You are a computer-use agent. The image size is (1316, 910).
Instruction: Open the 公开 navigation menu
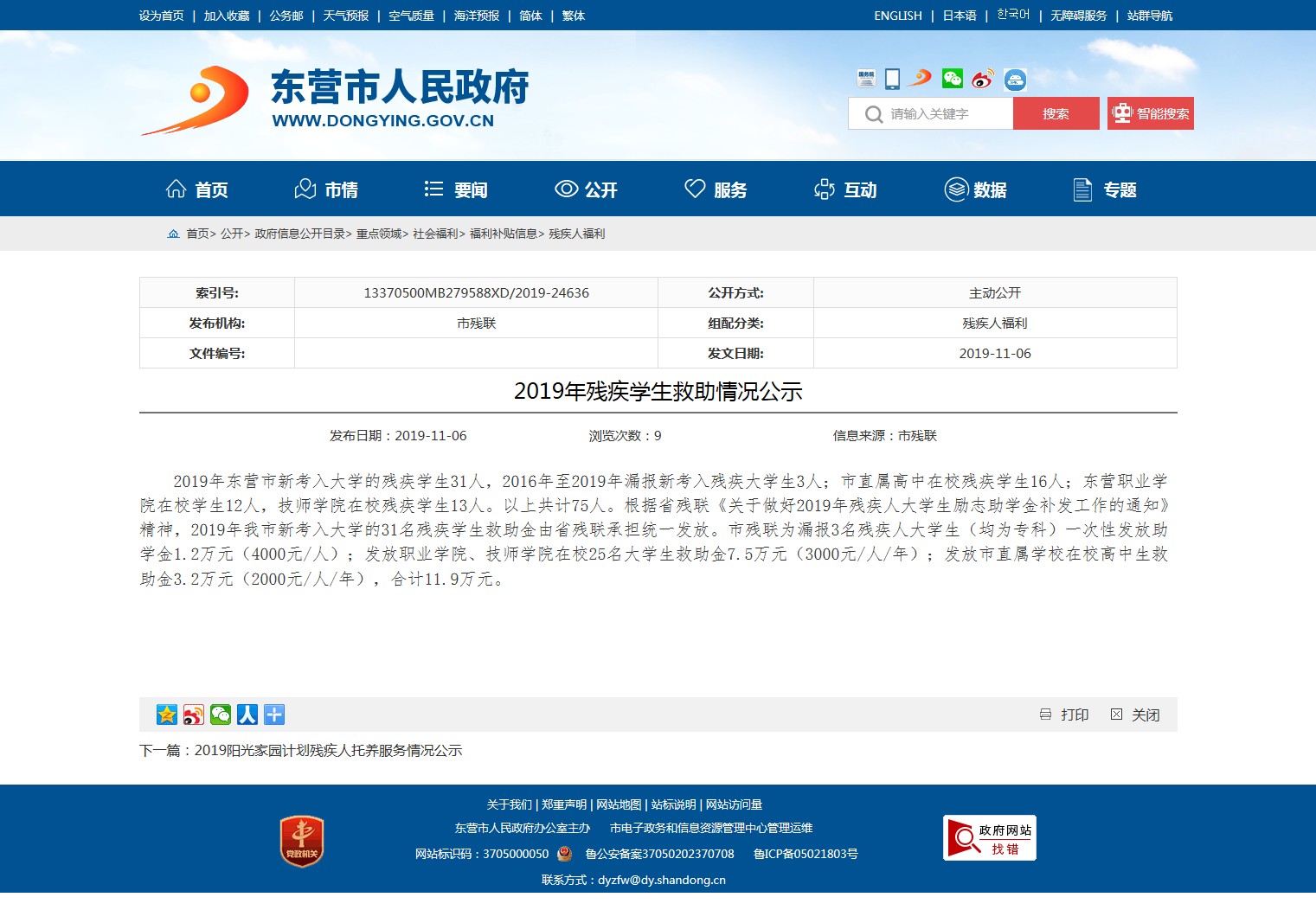pos(586,189)
